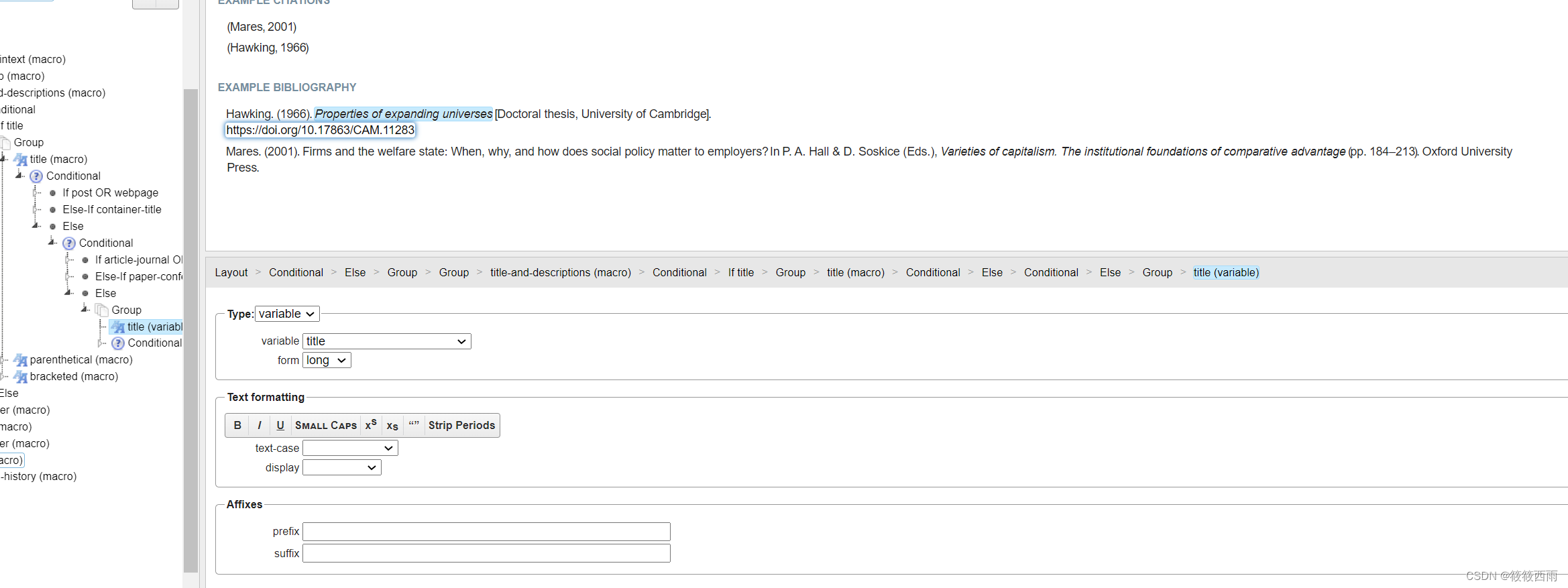Viewport: 1568px width, 588px height.
Task: Toggle Bold text formatting
Action: click(237, 425)
